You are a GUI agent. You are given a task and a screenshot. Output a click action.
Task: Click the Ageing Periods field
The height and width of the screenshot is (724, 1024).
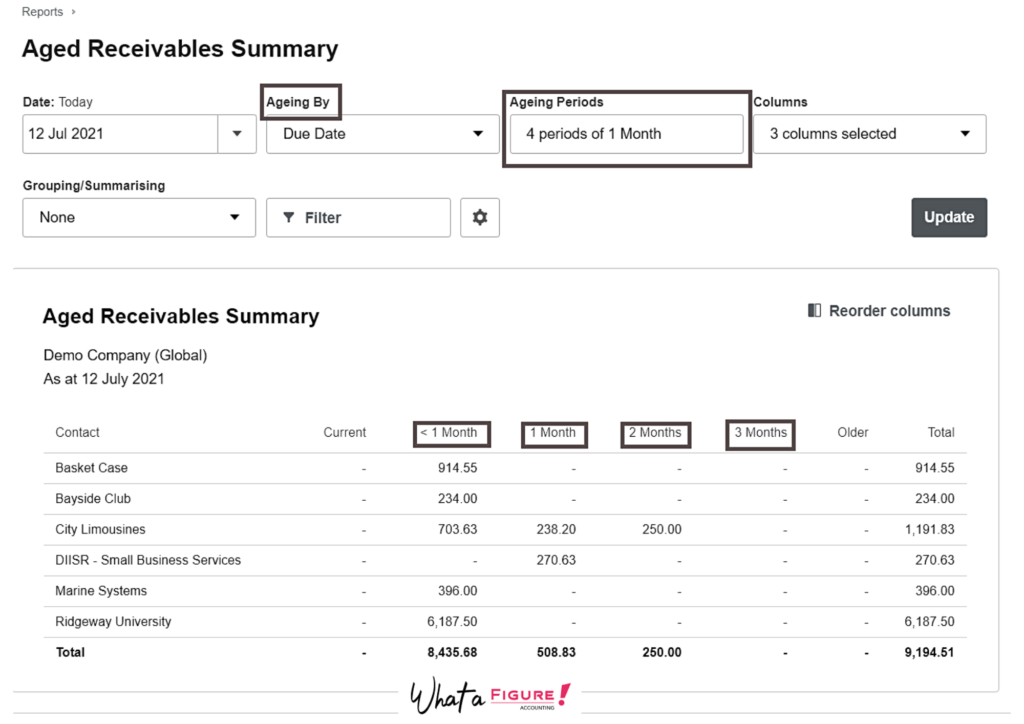[626, 134]
